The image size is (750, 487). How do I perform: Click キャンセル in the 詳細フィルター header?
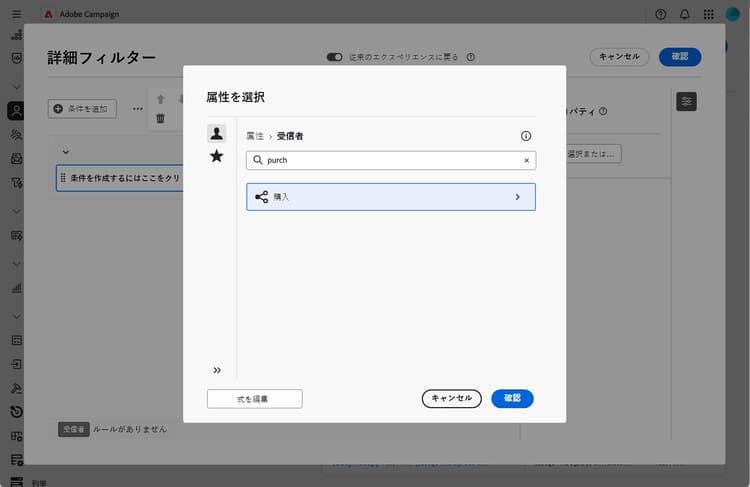pyautogui.click(x=619, y=56)
